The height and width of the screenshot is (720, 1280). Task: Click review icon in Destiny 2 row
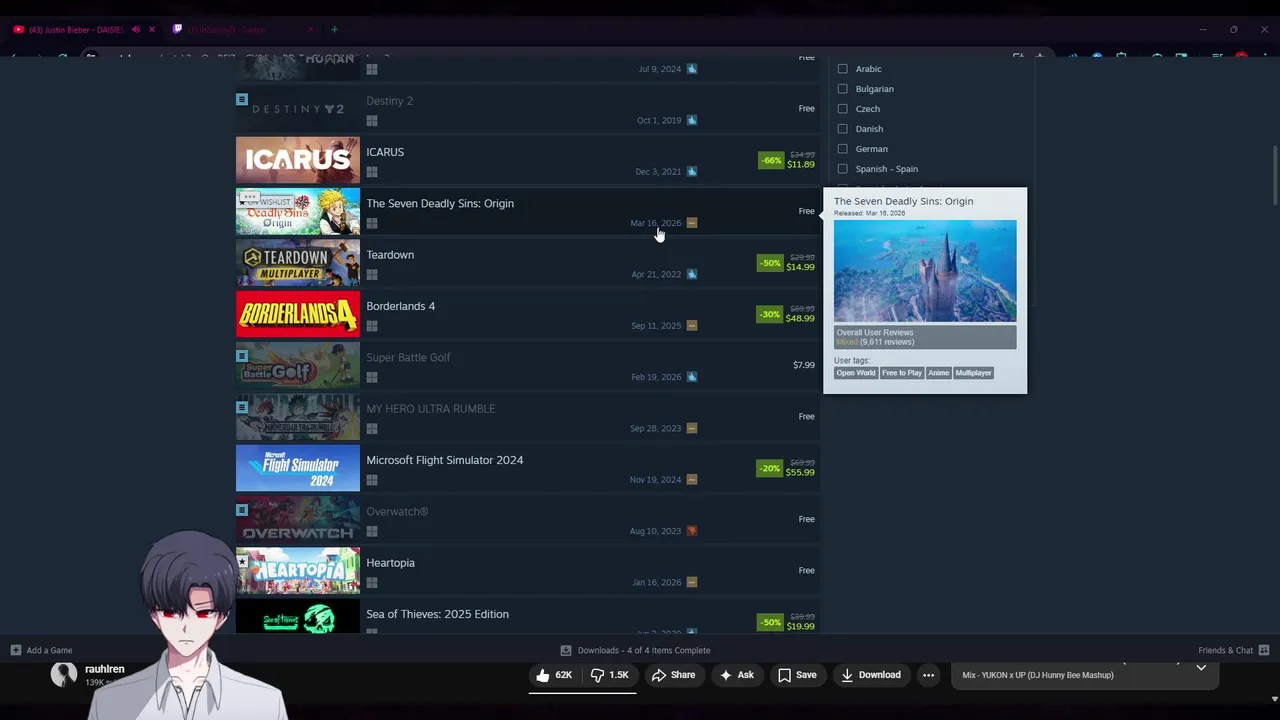point(692,120)
